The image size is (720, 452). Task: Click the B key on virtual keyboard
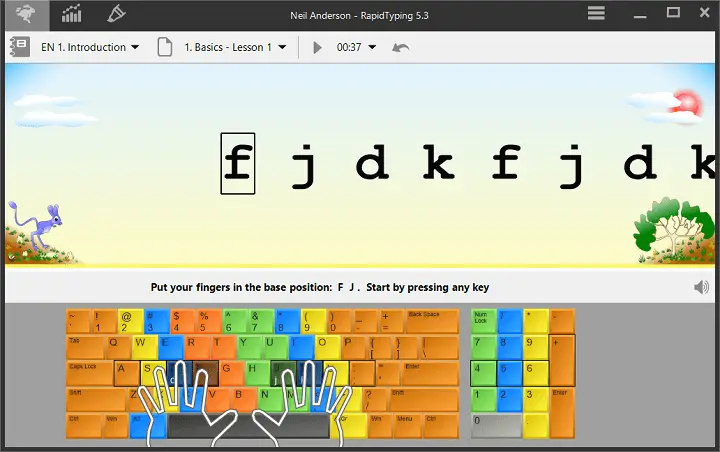pos(244,399)
